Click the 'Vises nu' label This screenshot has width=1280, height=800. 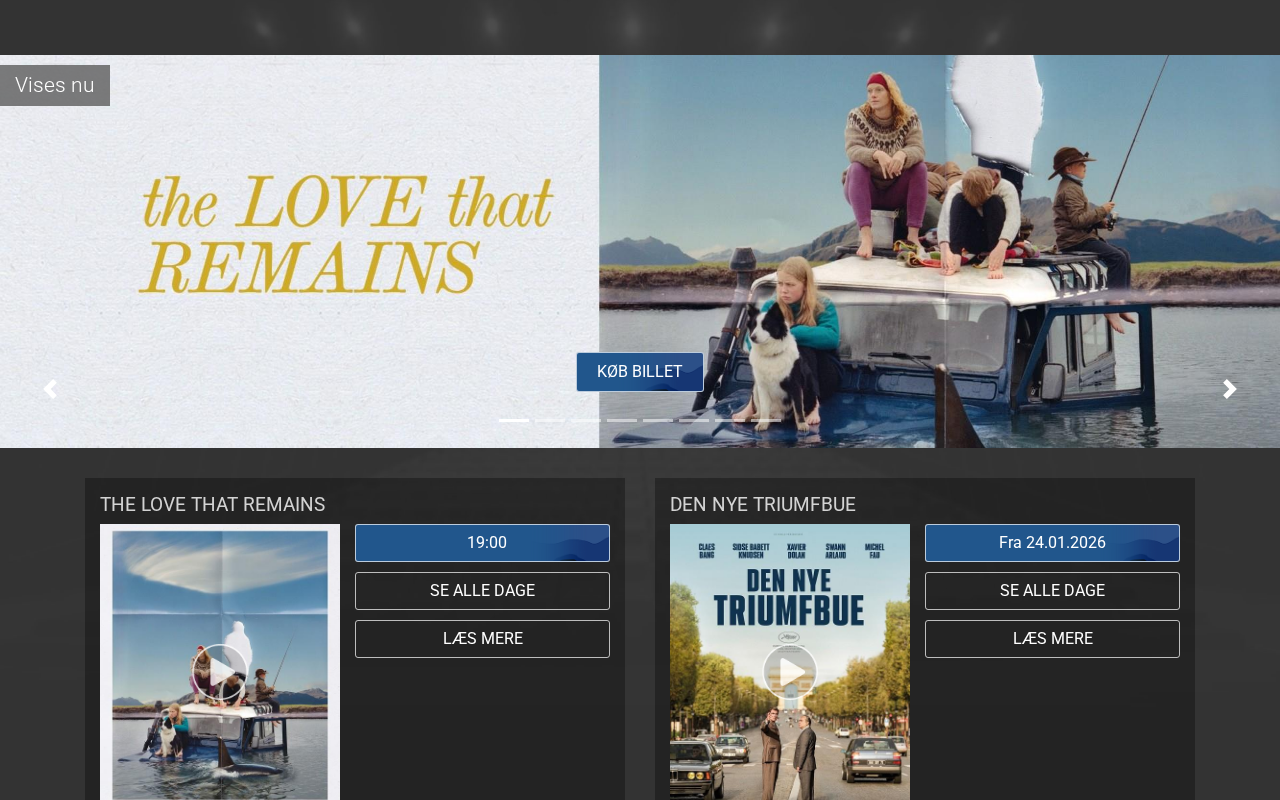tap(55, 85)
